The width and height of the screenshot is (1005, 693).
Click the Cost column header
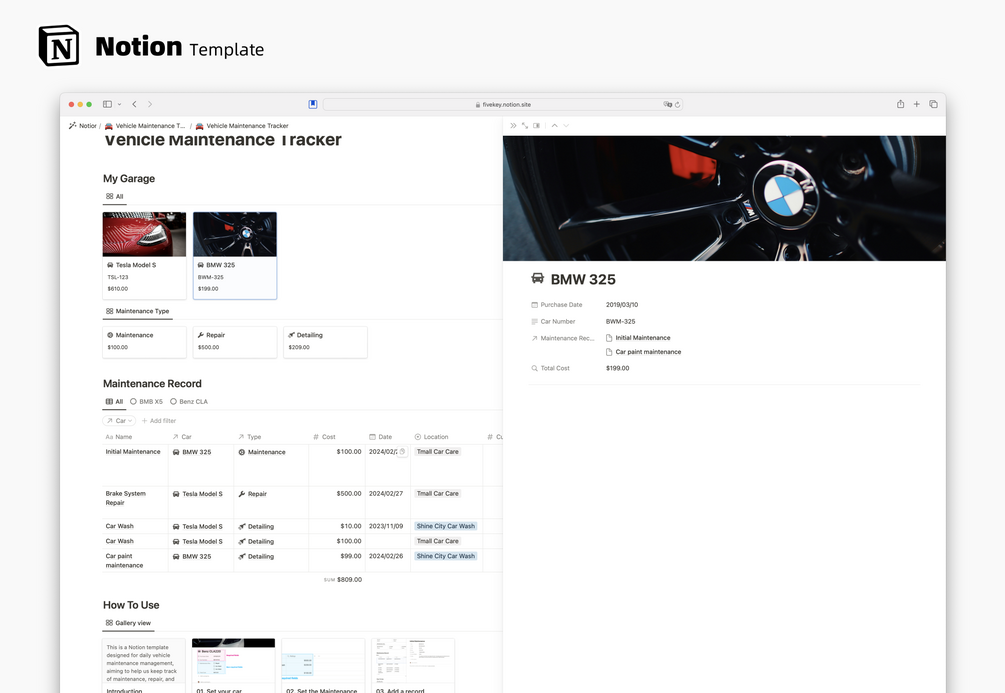pyautogui.click(x=324, y=437)
